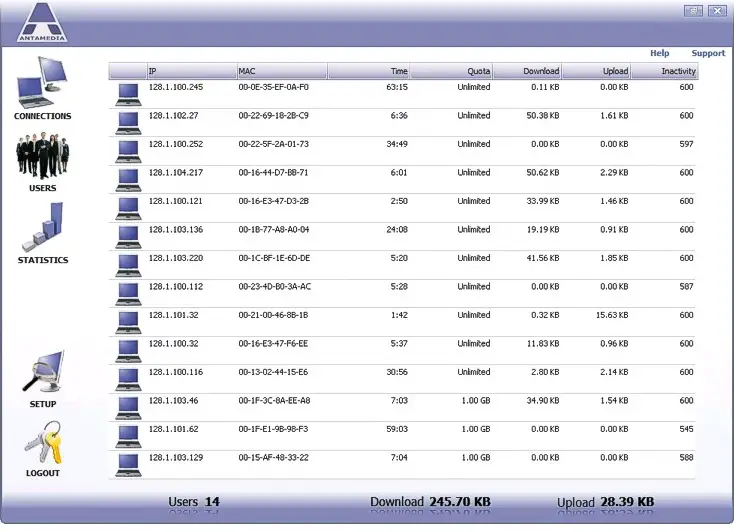Screen dimensions: 734x532
Task: Click the 545 inactivity value
Action: click(x=686, y=429)
